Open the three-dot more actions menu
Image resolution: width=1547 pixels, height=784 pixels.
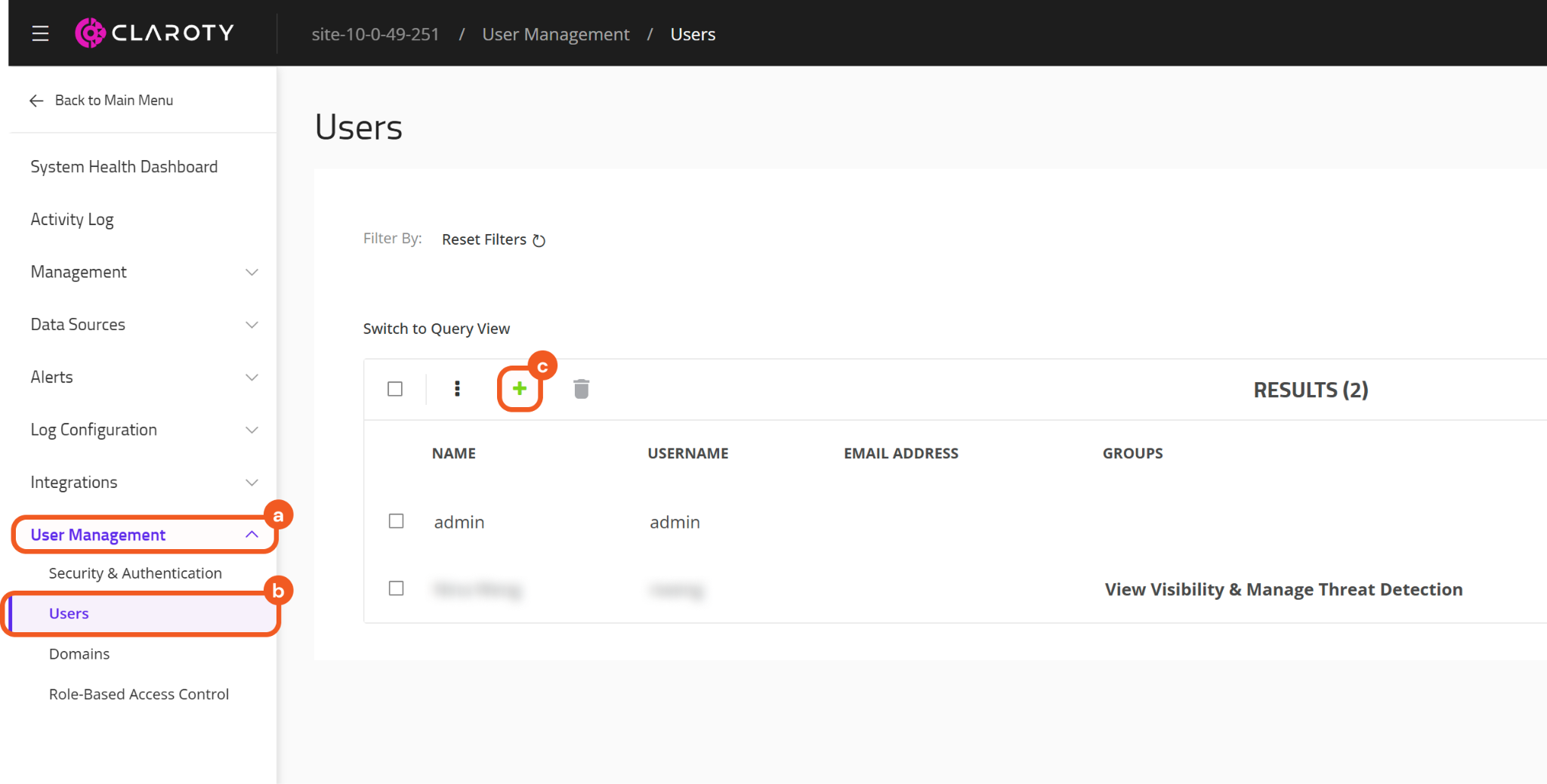[x=457, y=389]
